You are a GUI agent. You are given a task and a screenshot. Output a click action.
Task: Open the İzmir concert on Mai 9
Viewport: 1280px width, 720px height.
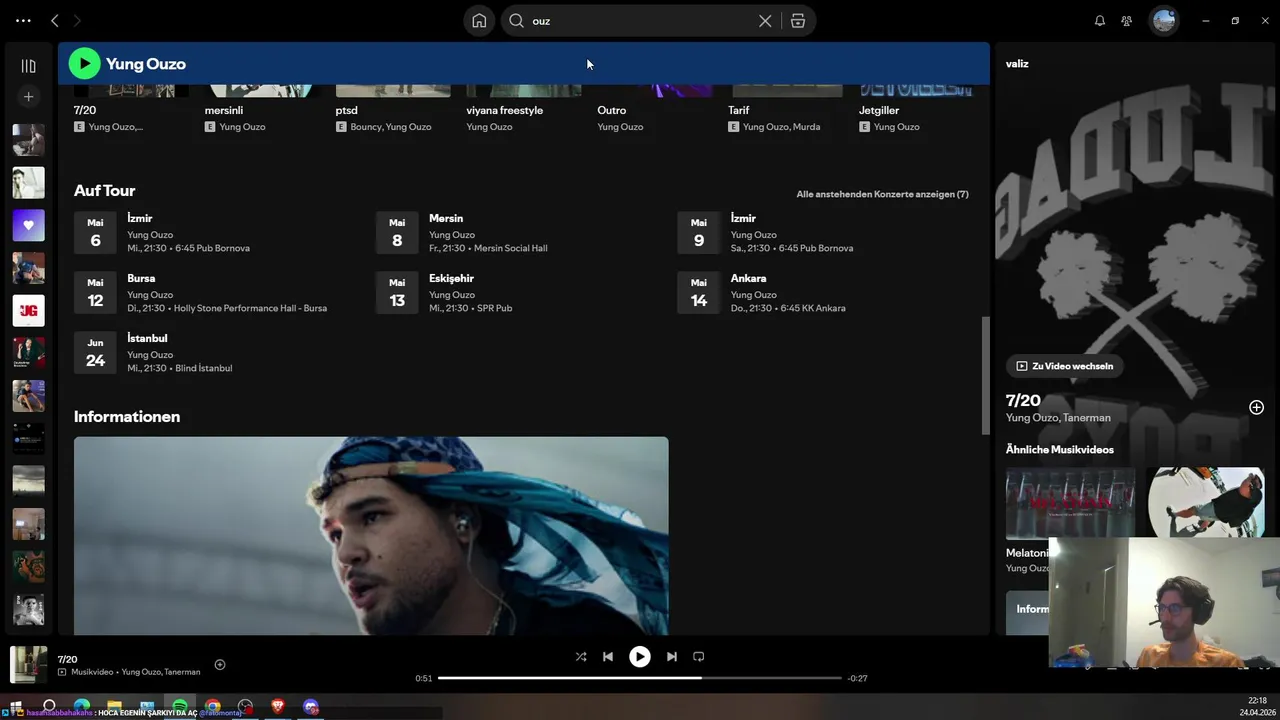pos(822,233)
